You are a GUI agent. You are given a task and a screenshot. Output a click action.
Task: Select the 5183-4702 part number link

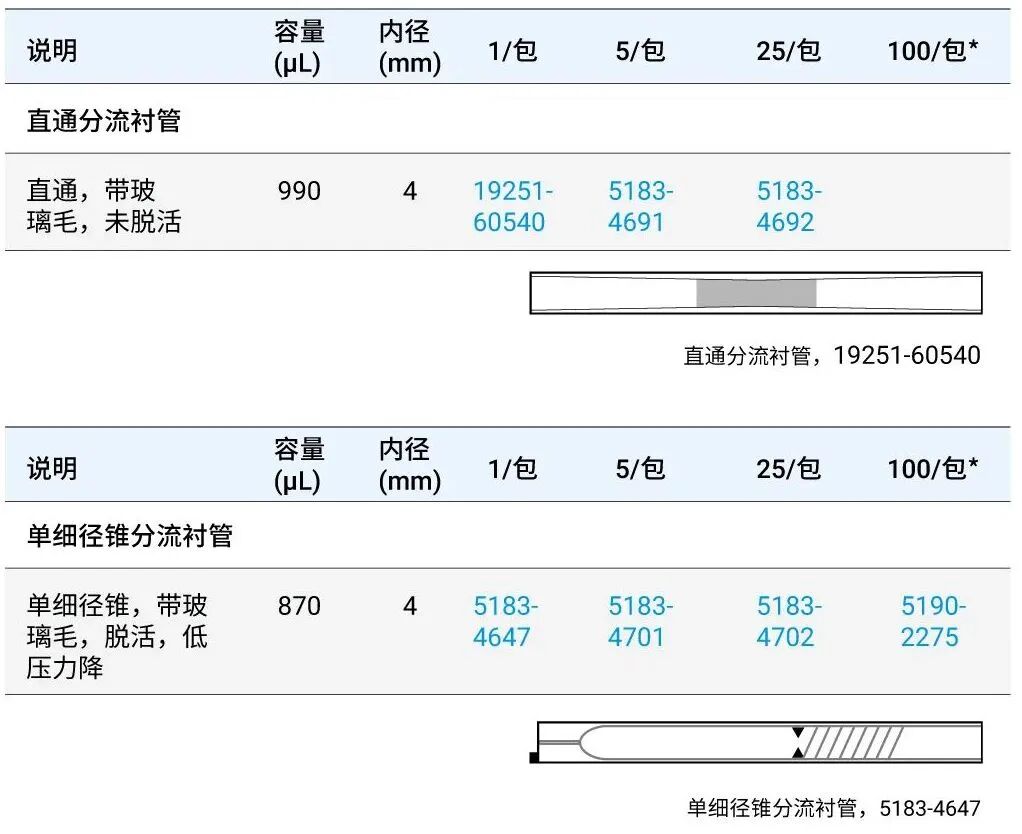(788, 621)
